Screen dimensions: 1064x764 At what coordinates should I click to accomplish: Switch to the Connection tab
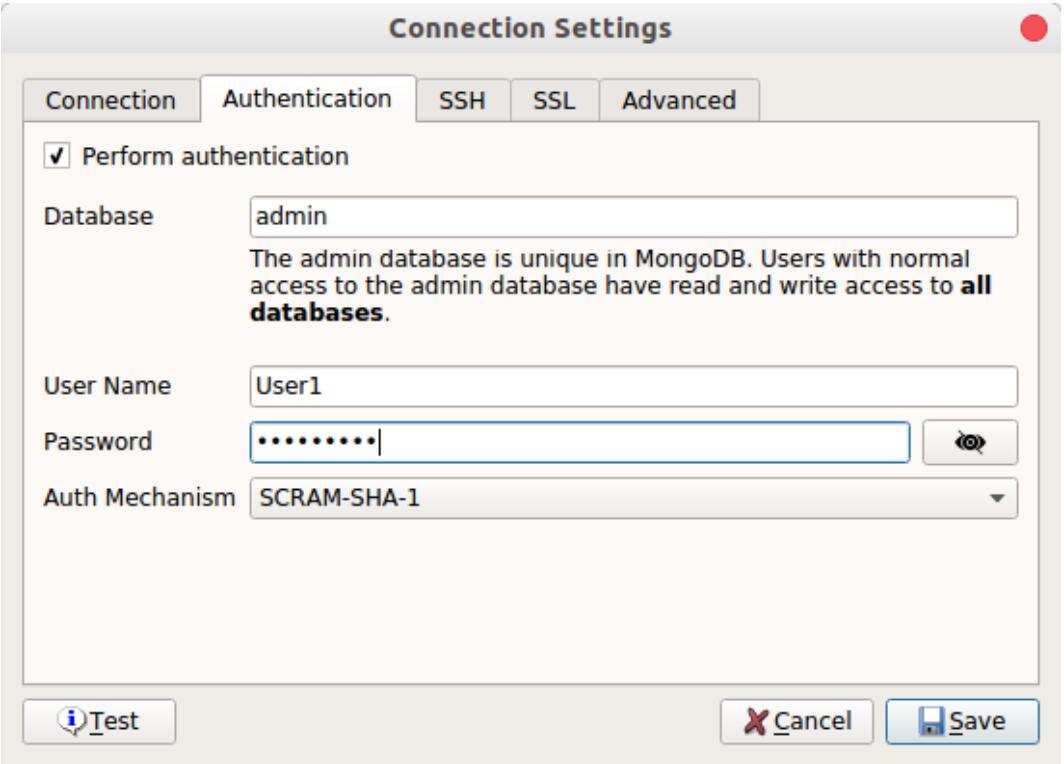point(111,100)
